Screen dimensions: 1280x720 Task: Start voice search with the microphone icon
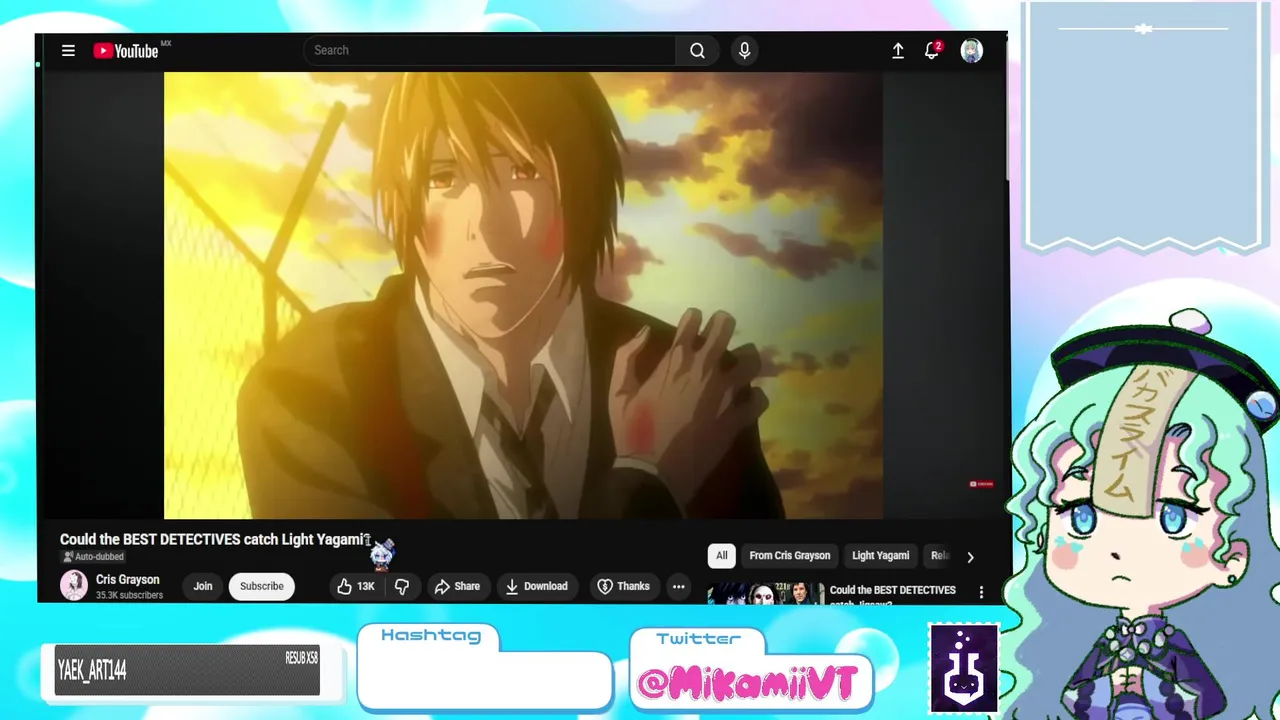[x=744, y=50]
